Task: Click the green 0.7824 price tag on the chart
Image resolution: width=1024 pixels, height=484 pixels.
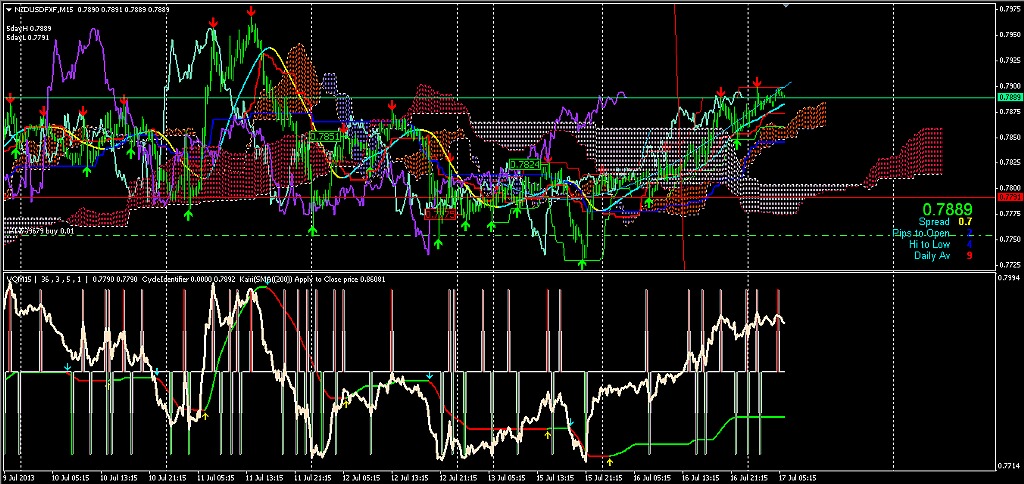Action: pos(525,165)
